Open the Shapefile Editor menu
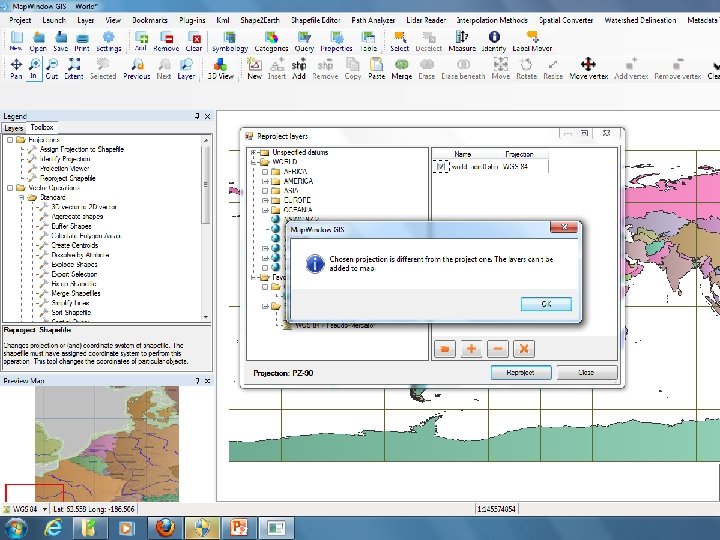 [315, 20]
